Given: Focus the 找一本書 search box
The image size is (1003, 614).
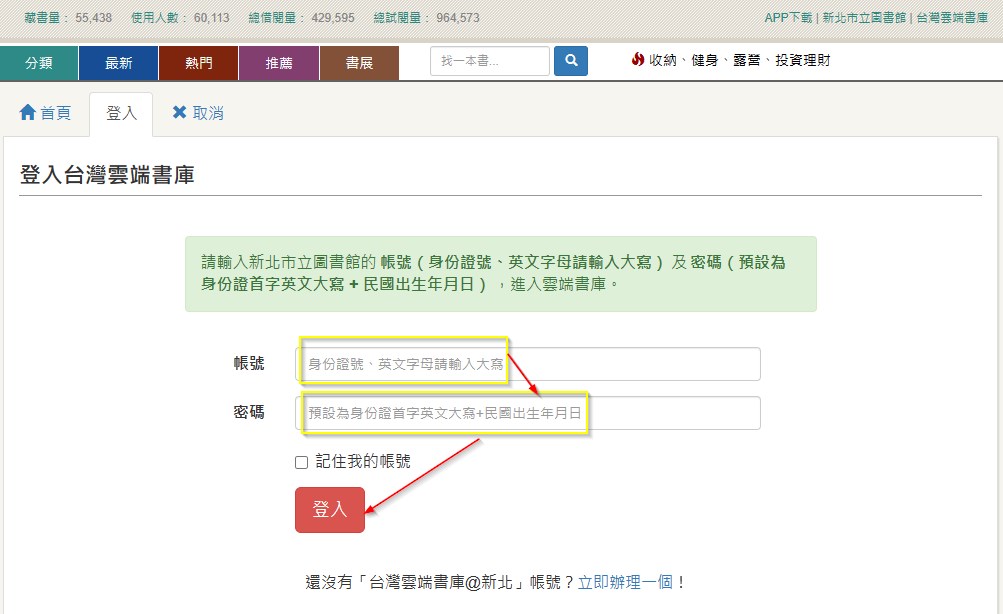Looking at the screenshot, I should click(490, 61).
